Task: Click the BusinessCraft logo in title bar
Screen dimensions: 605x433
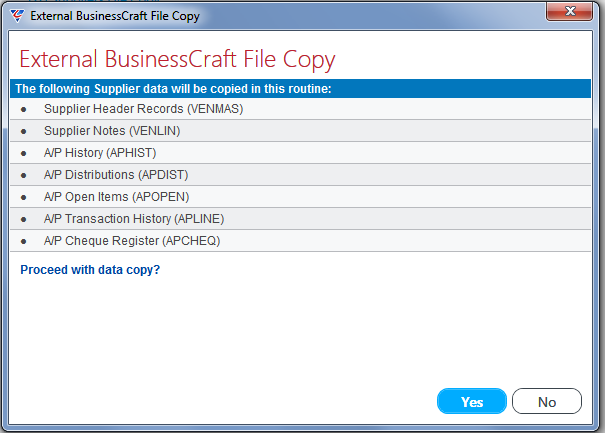Action: pos(17,16)
